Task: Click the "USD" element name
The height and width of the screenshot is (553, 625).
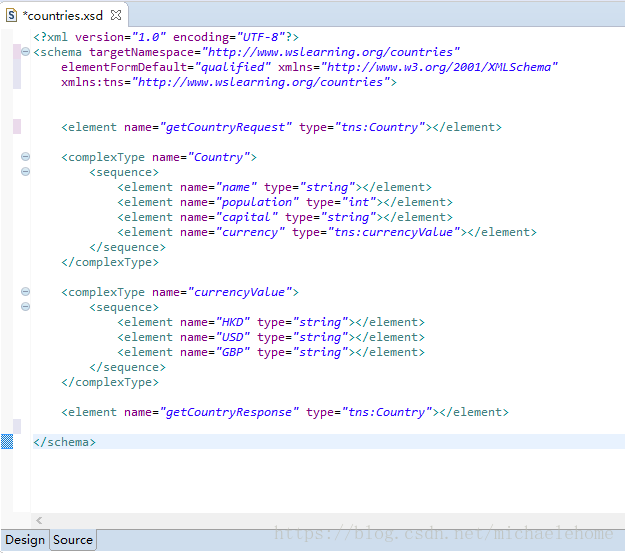Action: (x=232, y=337)
